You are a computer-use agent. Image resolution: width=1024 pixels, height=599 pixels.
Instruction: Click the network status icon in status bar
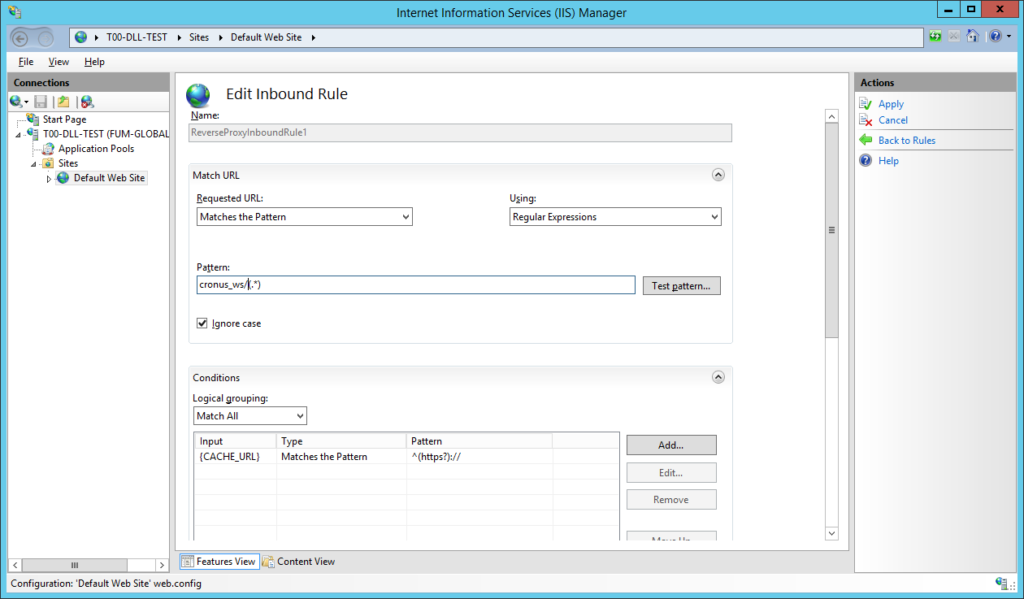click(x=1002, y=583)
